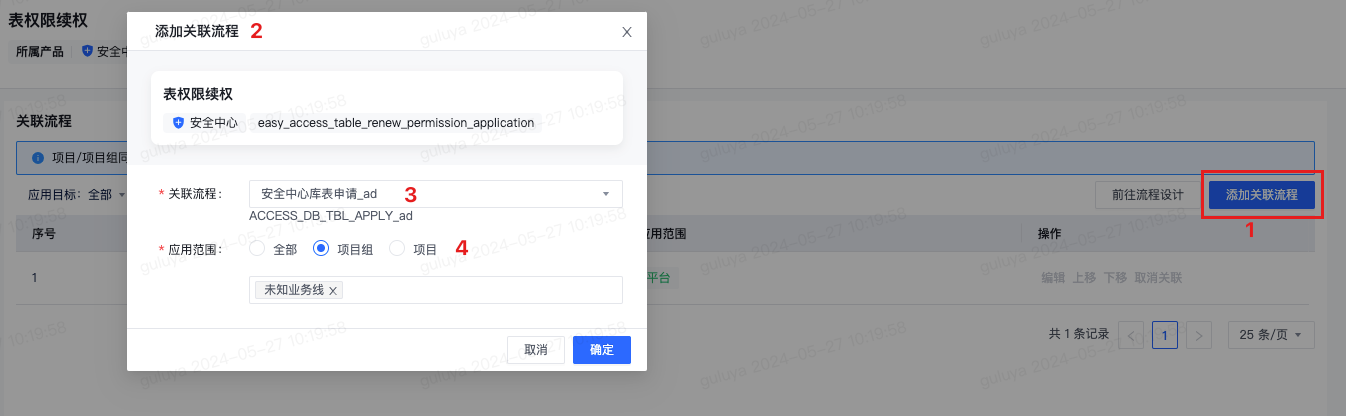Screen dimensions: 1346x416
Task: Click 编辑 in row 1
Action: 1053,278
